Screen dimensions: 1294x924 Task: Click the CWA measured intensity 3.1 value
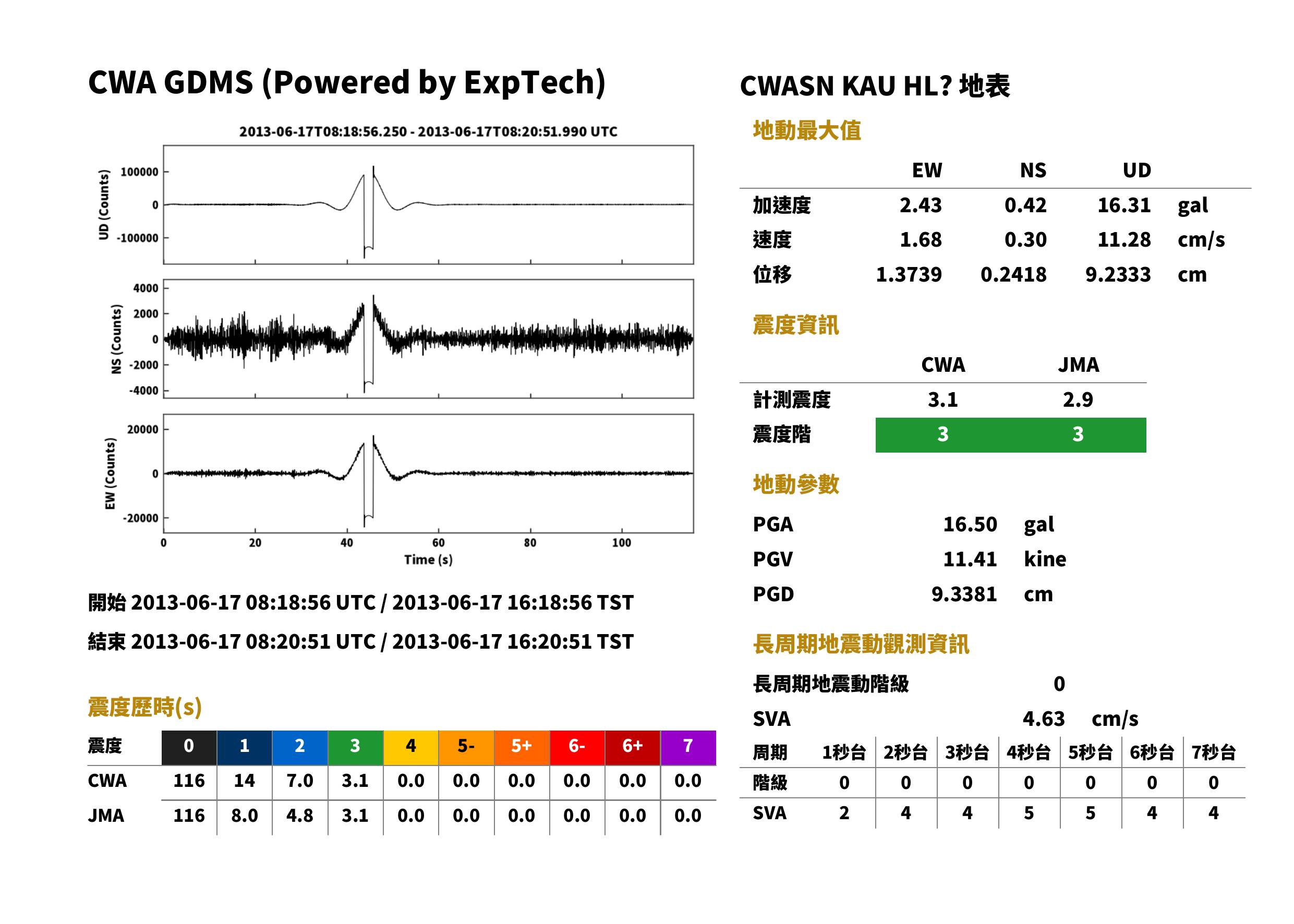point(943,400)
